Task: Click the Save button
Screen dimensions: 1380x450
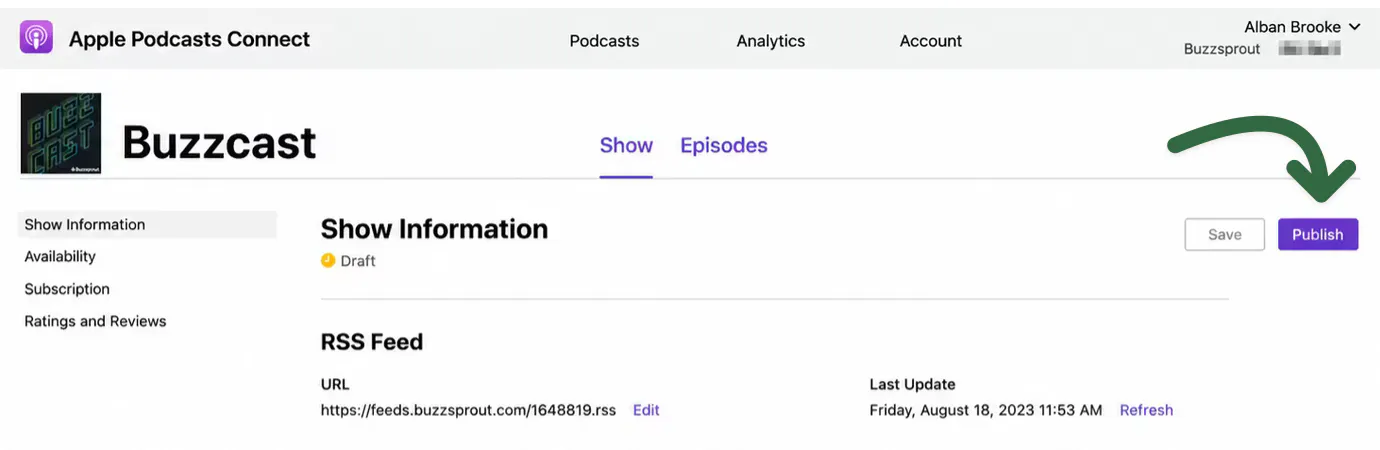Action: tap(1225, 234)
